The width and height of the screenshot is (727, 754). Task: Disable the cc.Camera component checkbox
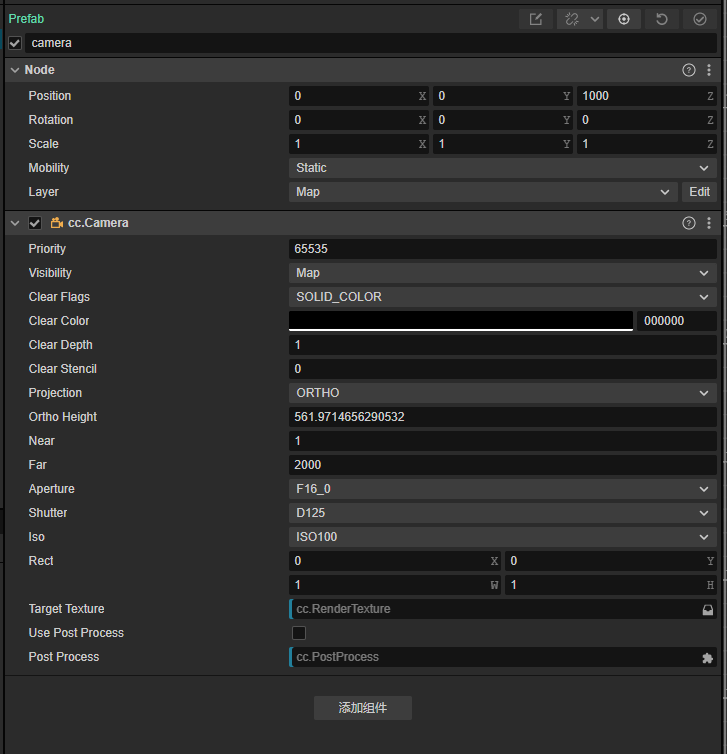35,223
